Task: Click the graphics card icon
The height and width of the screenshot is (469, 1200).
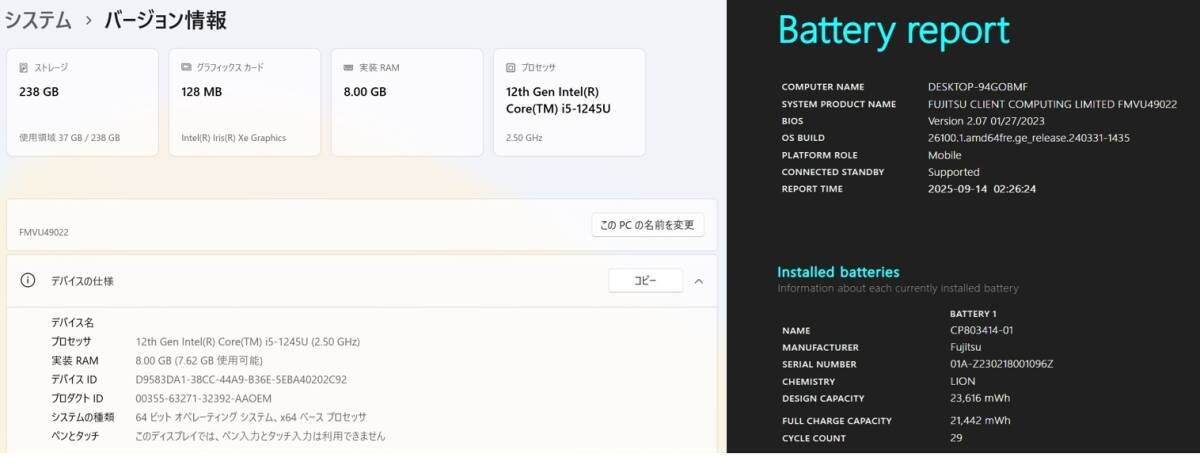Action: 186,67
